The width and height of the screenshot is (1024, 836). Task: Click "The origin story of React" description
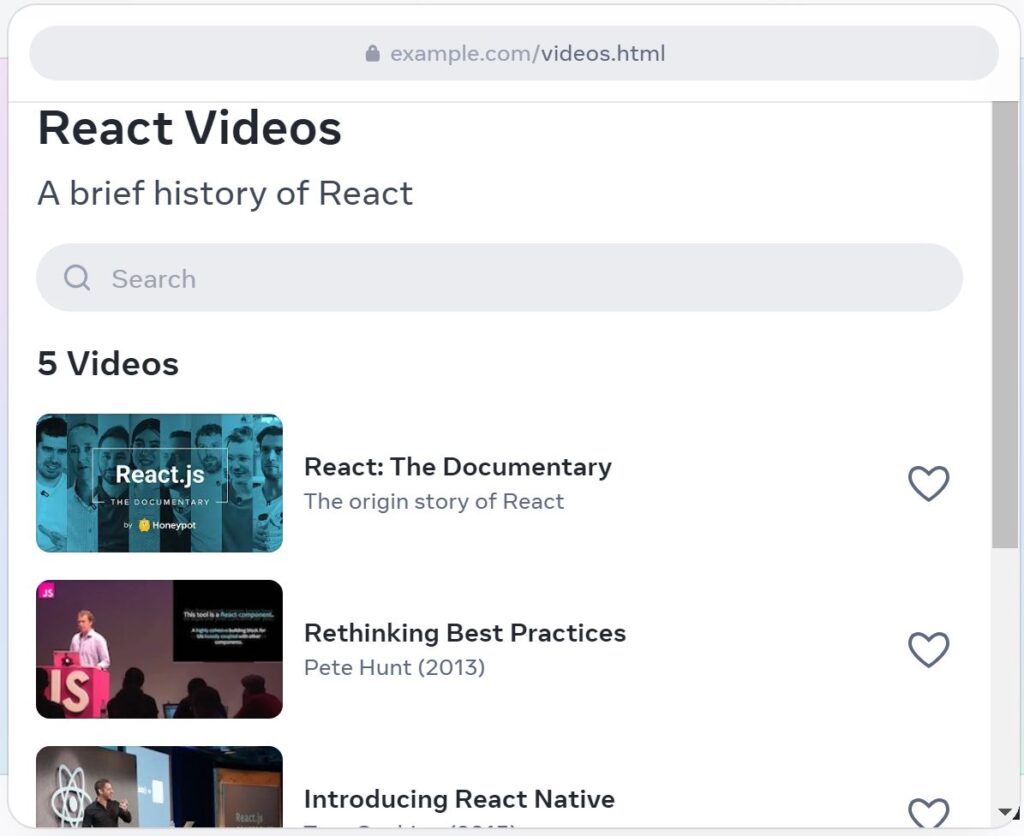[x=434, y=502]
